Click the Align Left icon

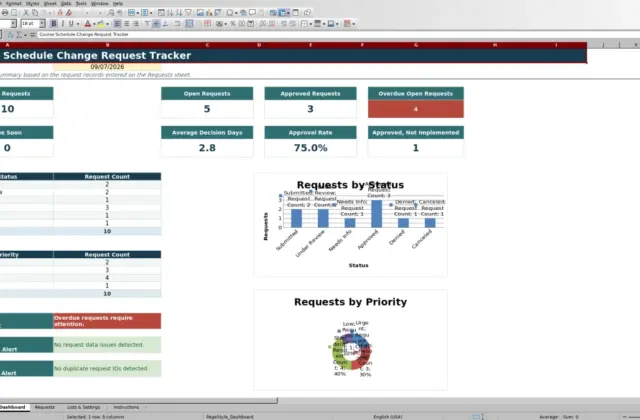tap(117, 24)
